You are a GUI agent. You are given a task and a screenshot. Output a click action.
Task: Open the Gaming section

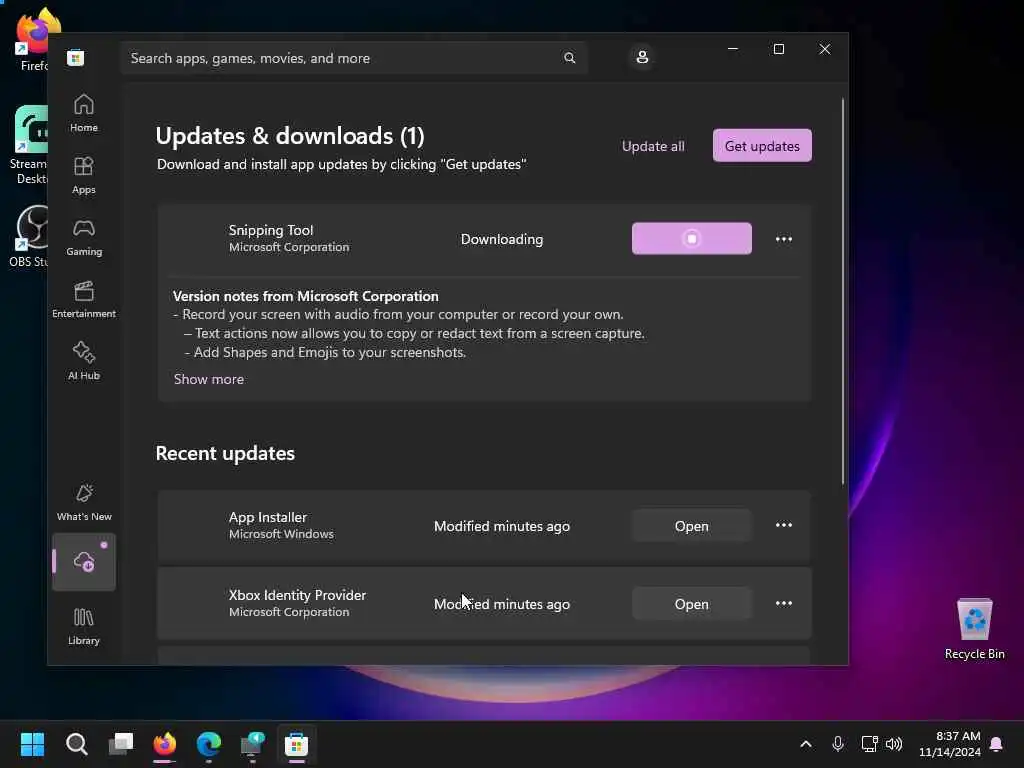click(84, 238)
